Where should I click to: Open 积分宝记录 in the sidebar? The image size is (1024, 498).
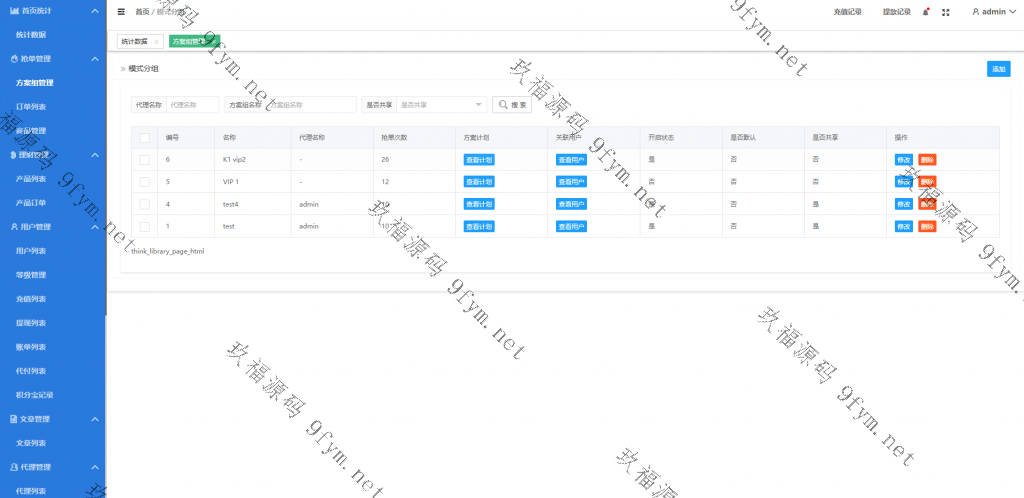point(35,395)
